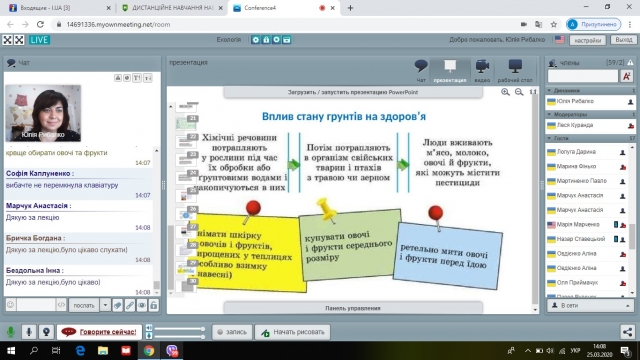This screenshot has height=360, width=640.
Task: Toggle the eye visibility icon in chat
Action: (x=142, y=305)
